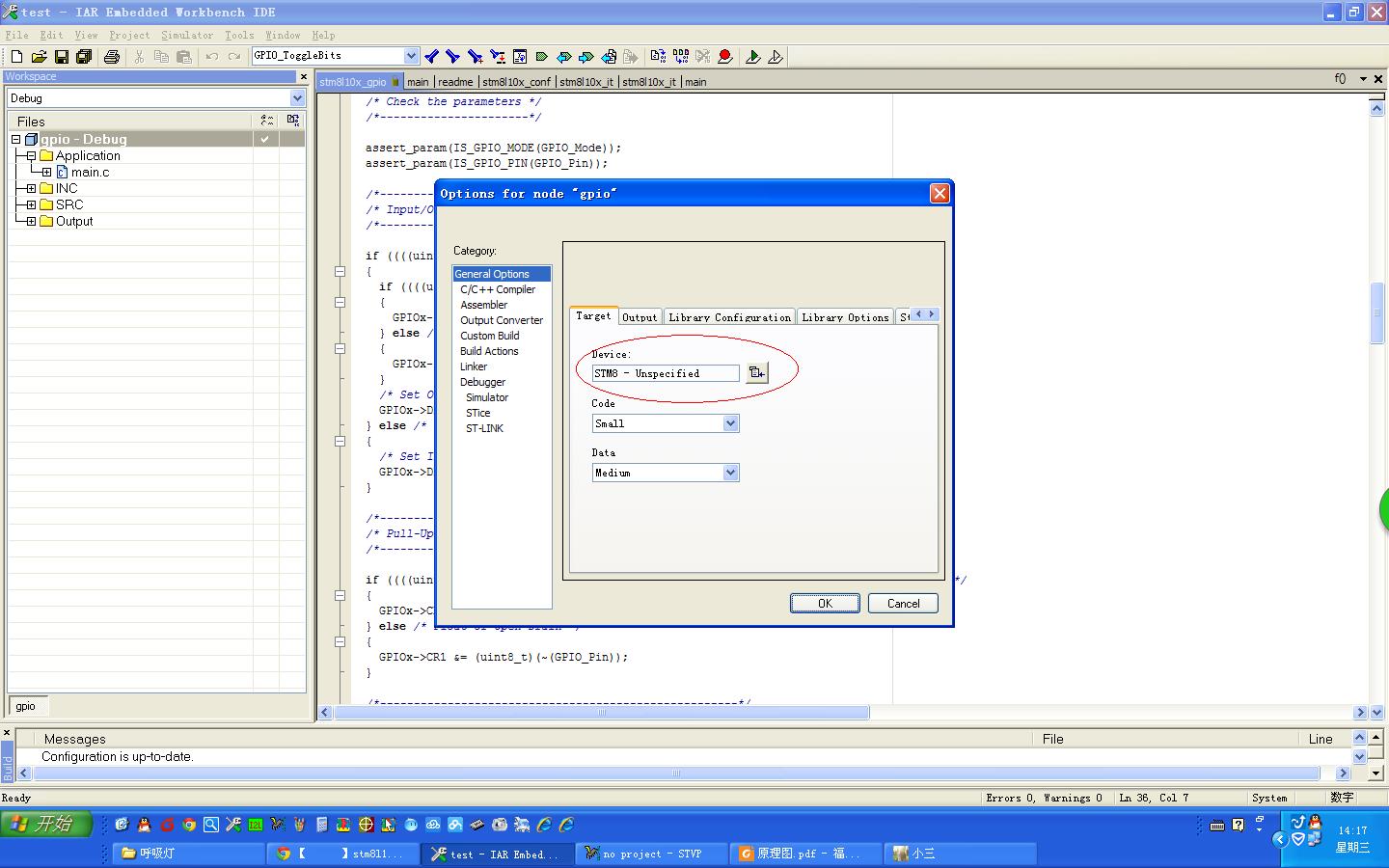Click the editor vertical scrollbar thumb

(1377, 312)
